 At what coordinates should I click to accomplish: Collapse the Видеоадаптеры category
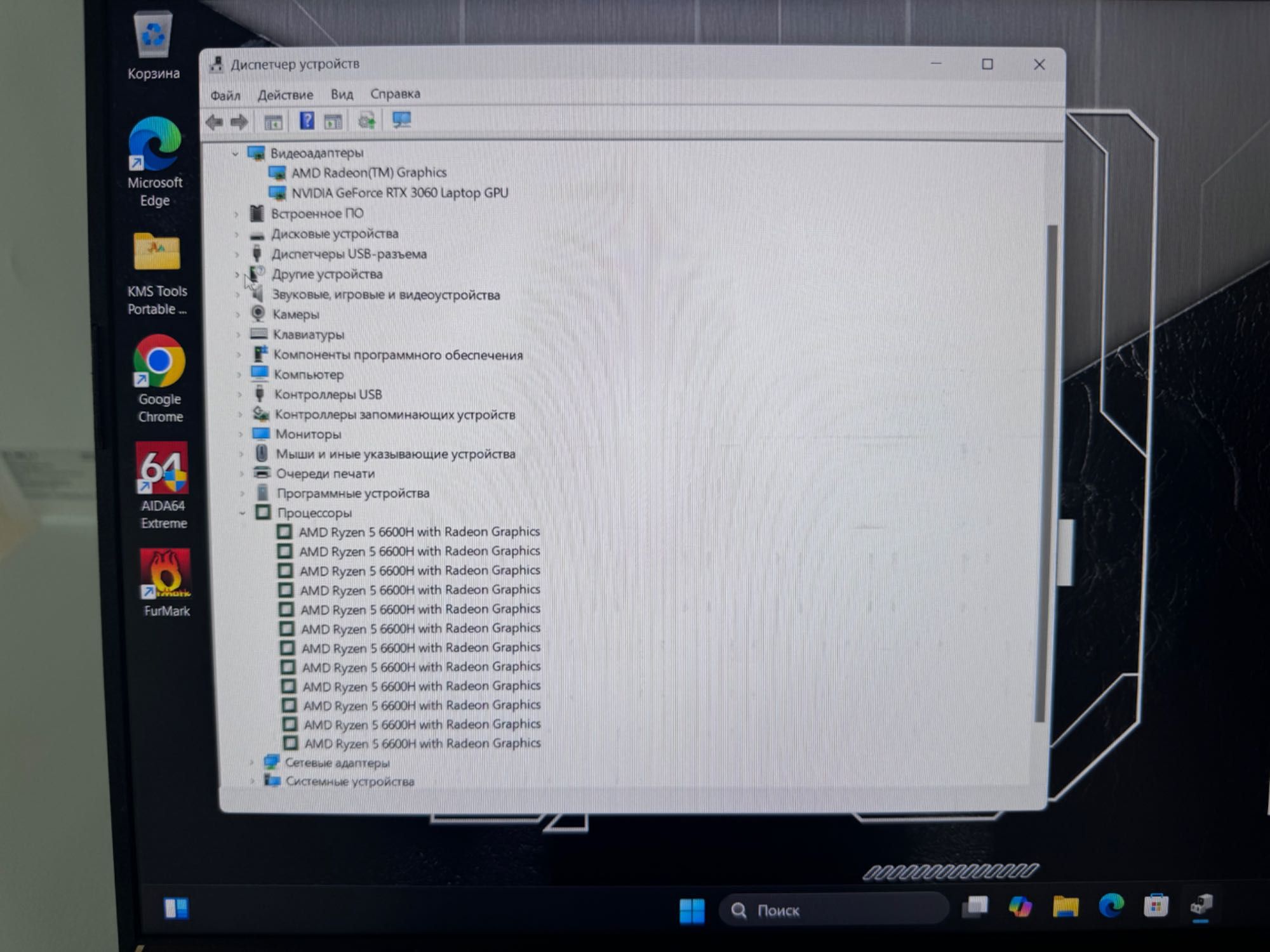pos(236,154)
